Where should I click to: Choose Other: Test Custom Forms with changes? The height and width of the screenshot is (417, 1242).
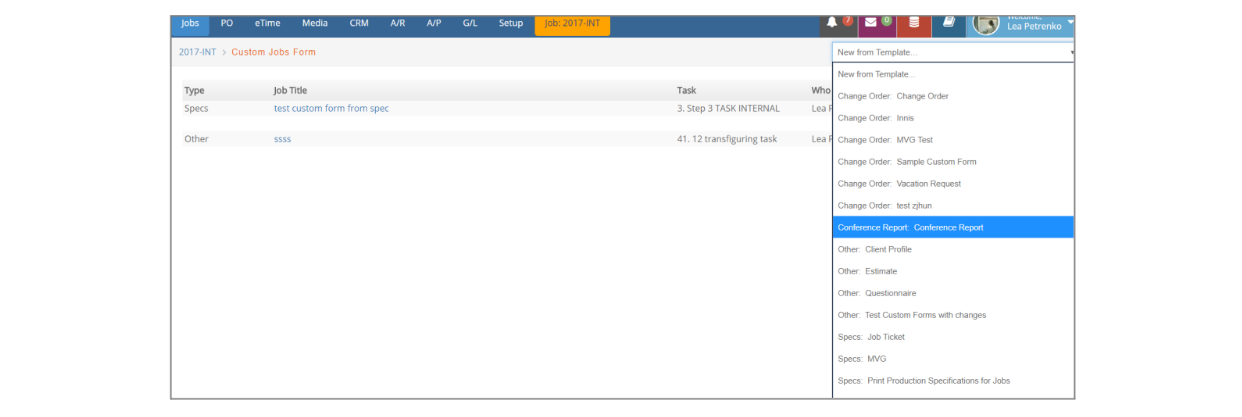point(954,315)
